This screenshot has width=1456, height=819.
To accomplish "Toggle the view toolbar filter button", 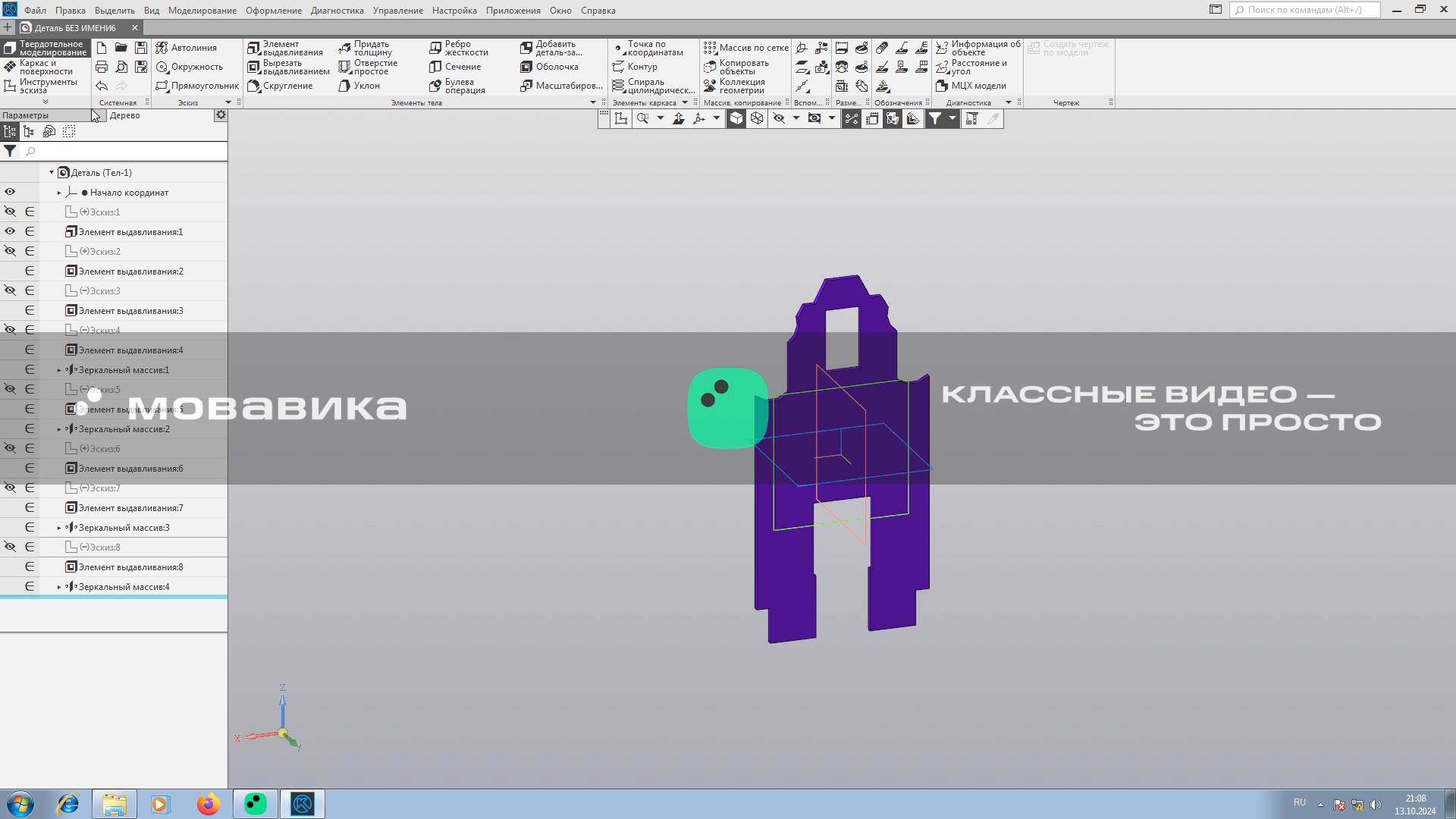I will point(935,118).
